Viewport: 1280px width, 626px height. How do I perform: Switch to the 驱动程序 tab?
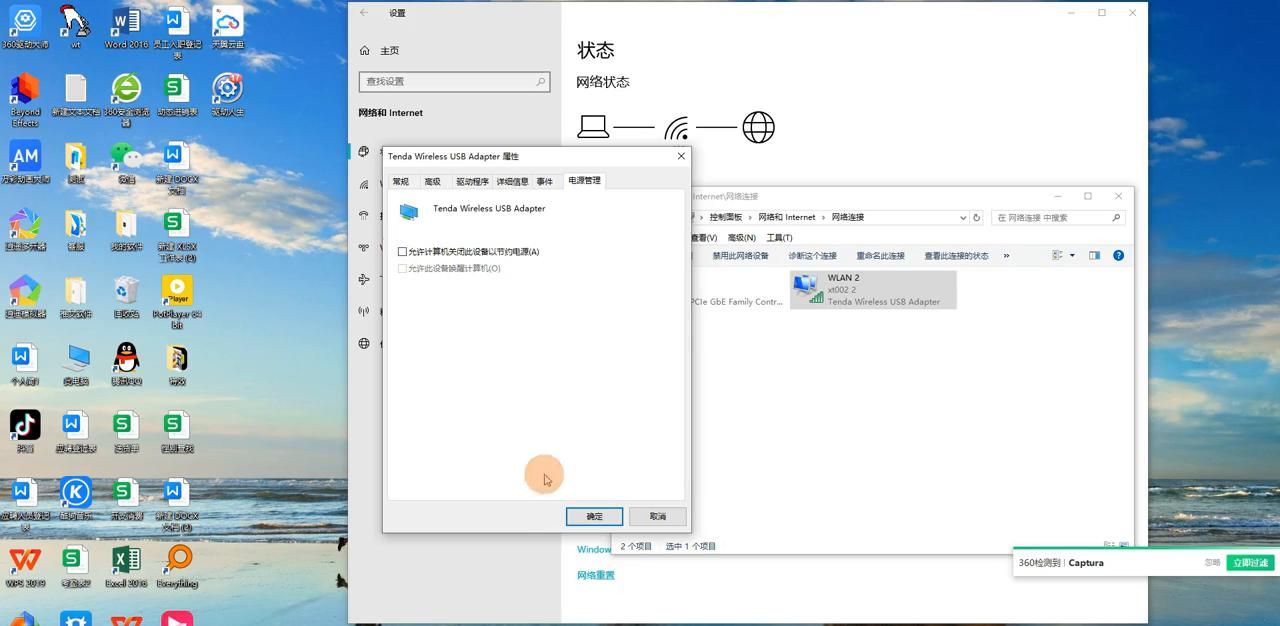click(x=471, y=181)
